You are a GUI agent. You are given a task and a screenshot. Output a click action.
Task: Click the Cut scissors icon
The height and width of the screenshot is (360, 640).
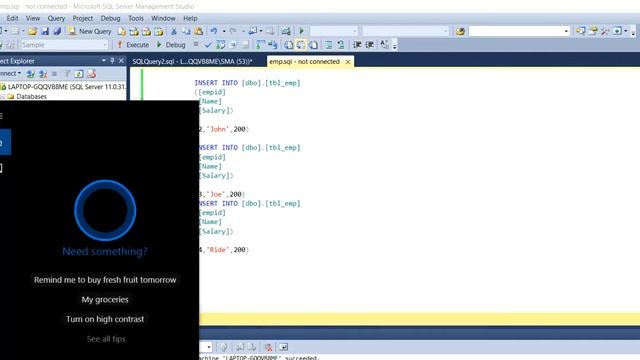pos(174,31)
